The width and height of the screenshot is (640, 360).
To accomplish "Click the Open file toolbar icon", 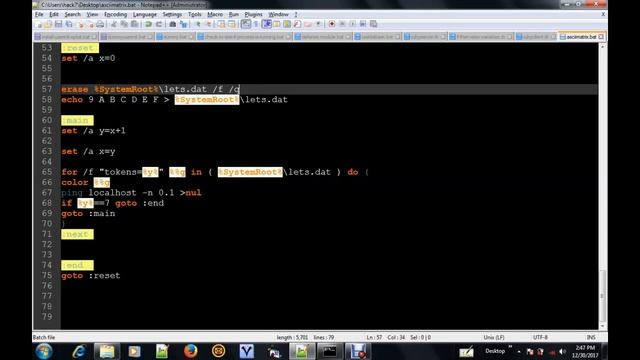I will point(48,24).
